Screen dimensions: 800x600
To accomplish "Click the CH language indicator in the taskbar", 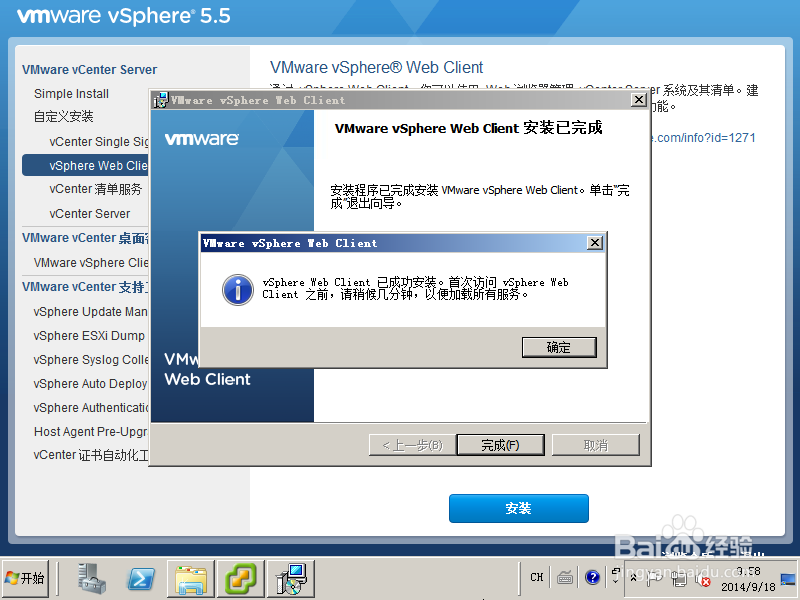I will (536, 578).
